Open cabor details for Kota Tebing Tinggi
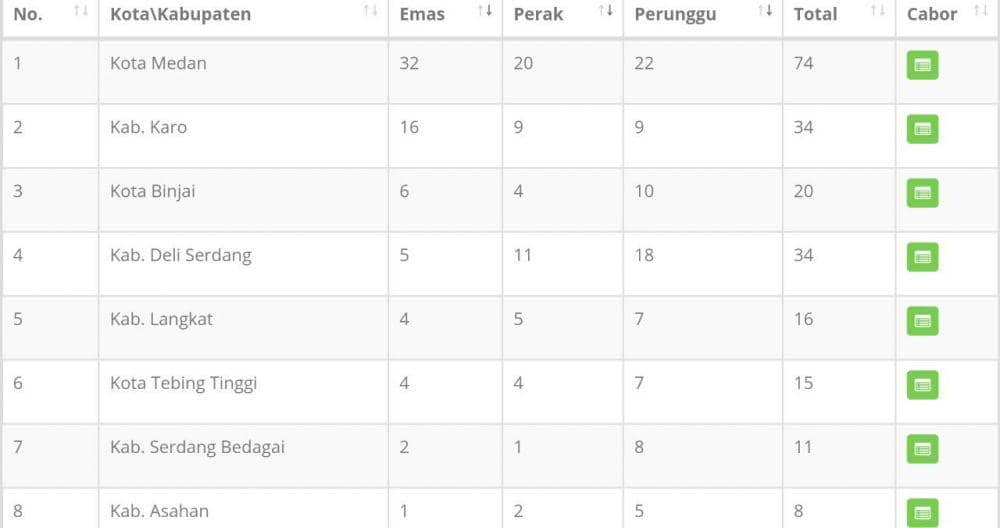Viewport: 1000px width, 528px height. click(x=922, y=385)
